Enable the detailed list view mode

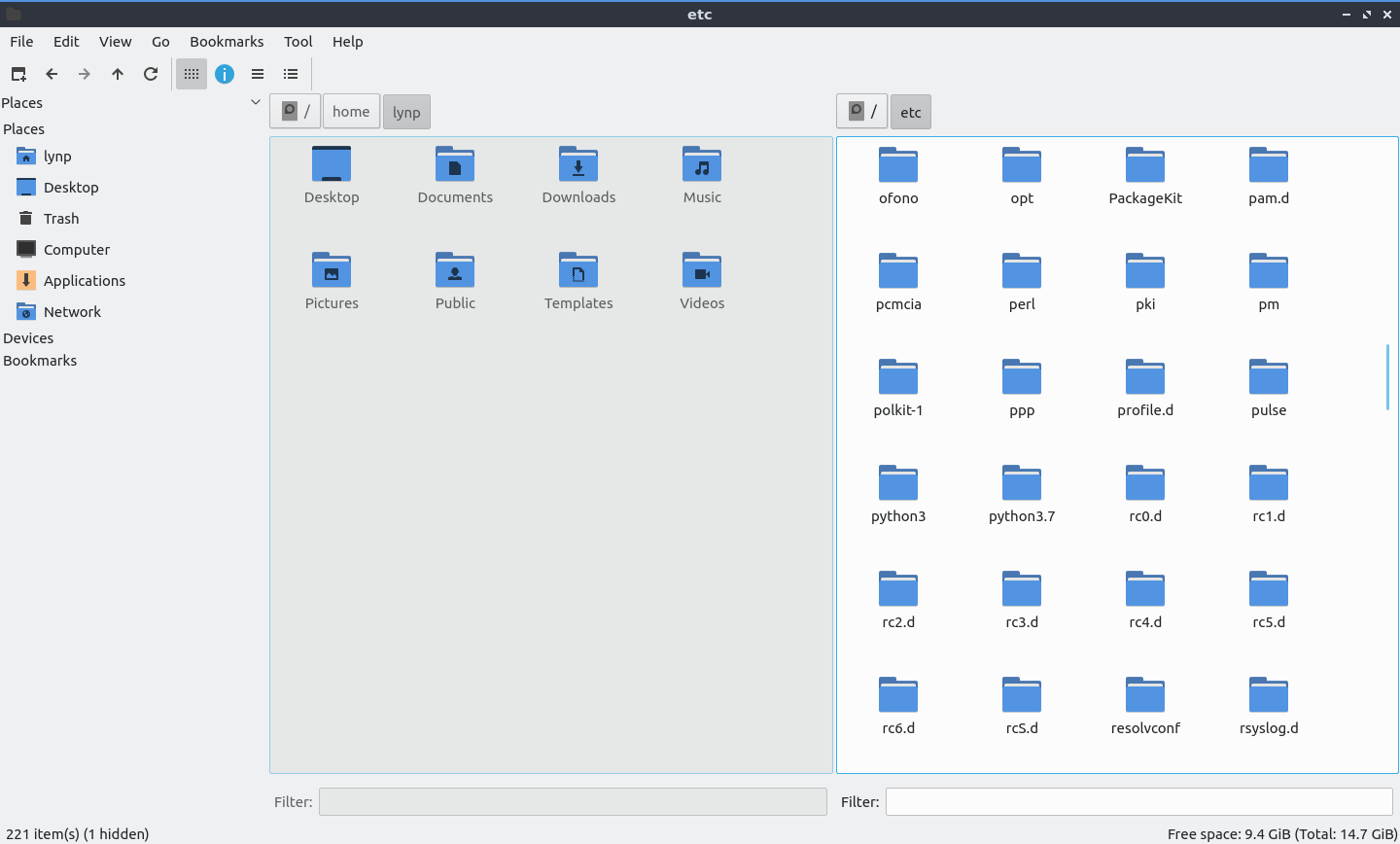click(x=291, y=74)
